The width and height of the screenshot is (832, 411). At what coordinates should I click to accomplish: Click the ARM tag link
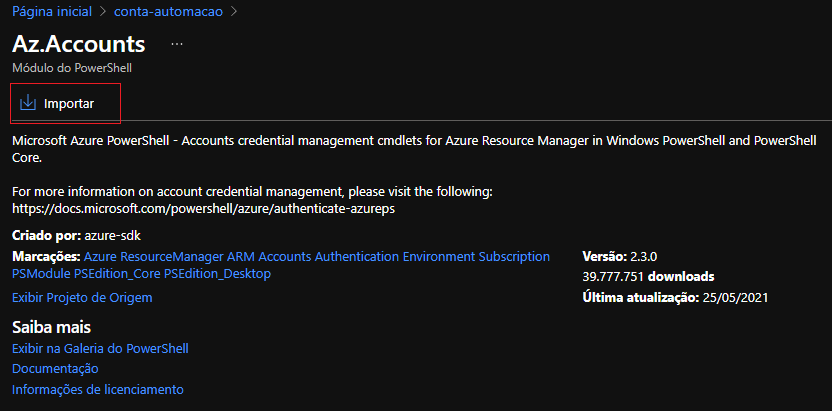pyautogui.click(x=243, y=257)
